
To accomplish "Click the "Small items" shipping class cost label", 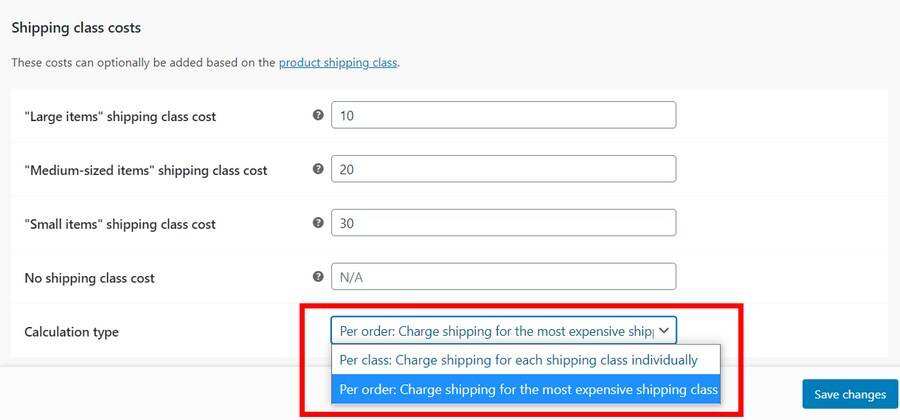I will point(120,224).
